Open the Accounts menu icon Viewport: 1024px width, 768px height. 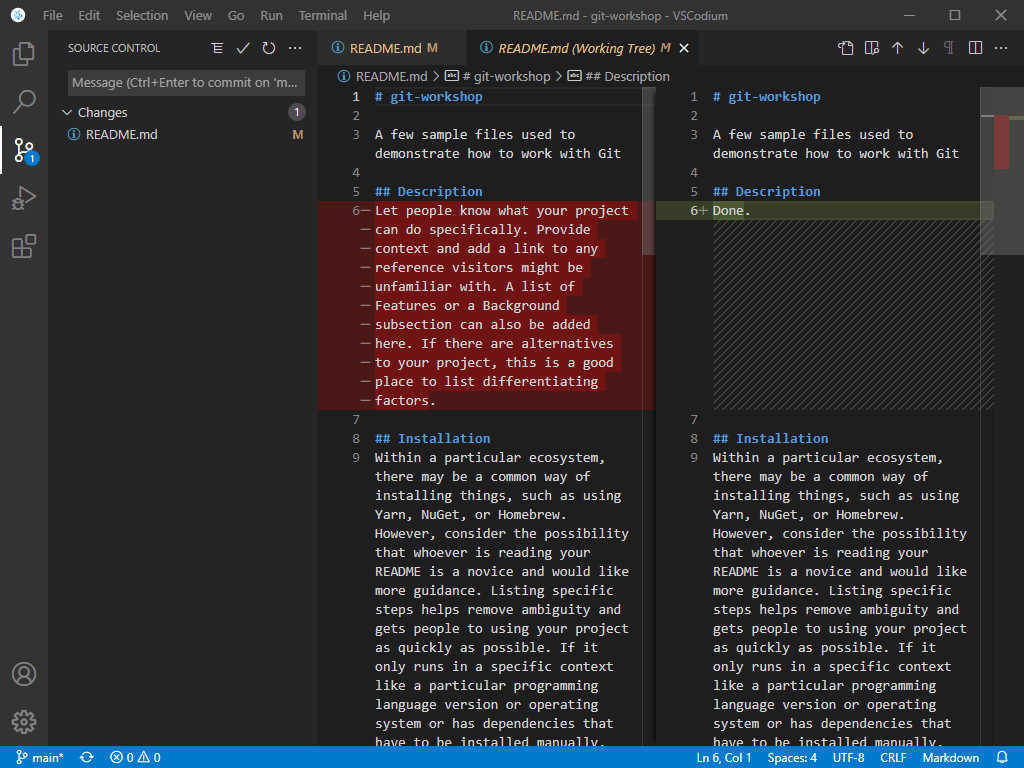click(x=24, y=674)
